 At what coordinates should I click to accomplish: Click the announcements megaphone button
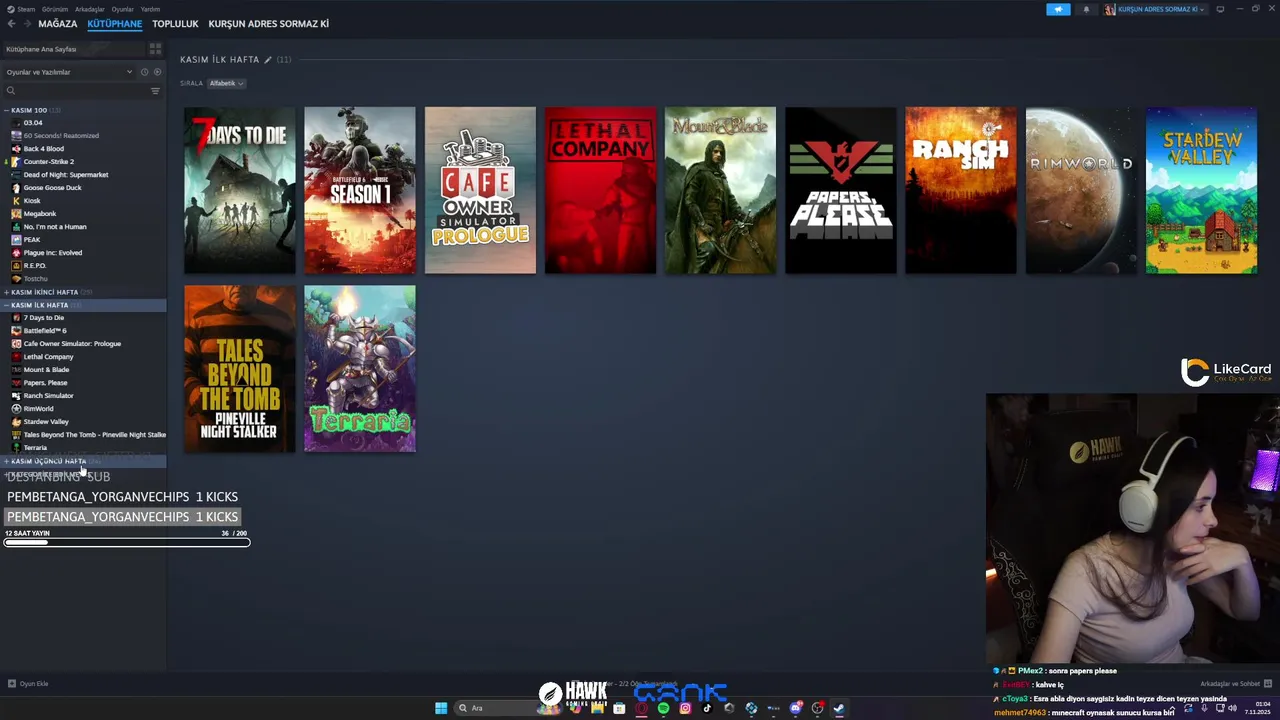coord(1058,9)
